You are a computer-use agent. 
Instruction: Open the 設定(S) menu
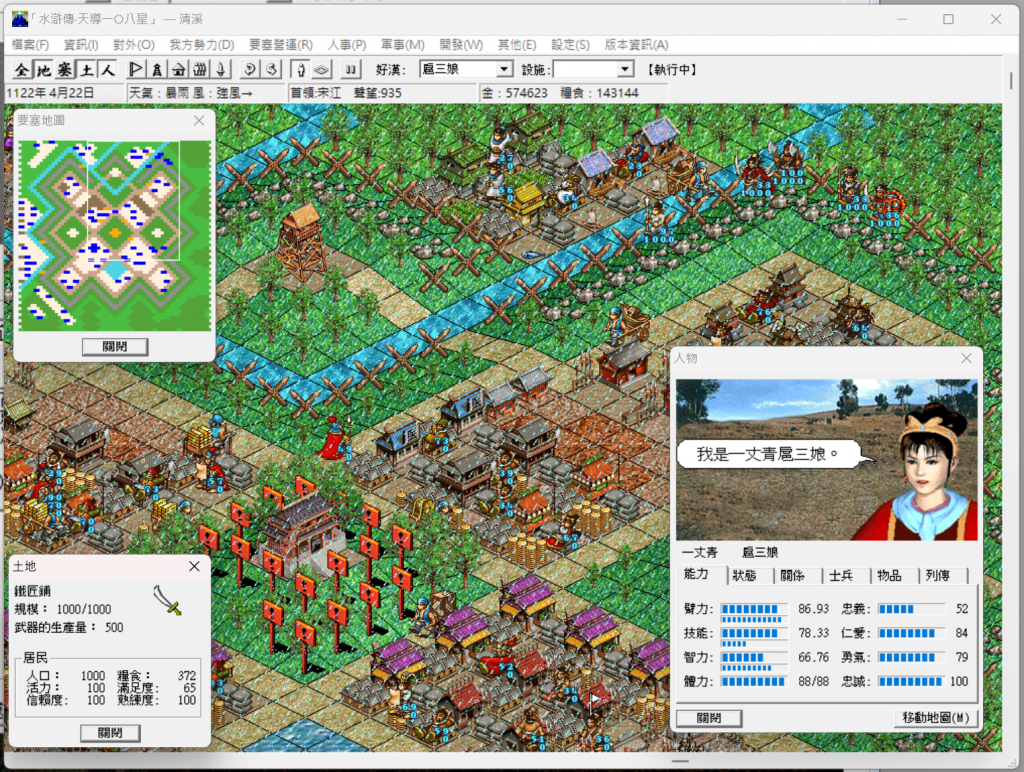click(x=570, y=44)
